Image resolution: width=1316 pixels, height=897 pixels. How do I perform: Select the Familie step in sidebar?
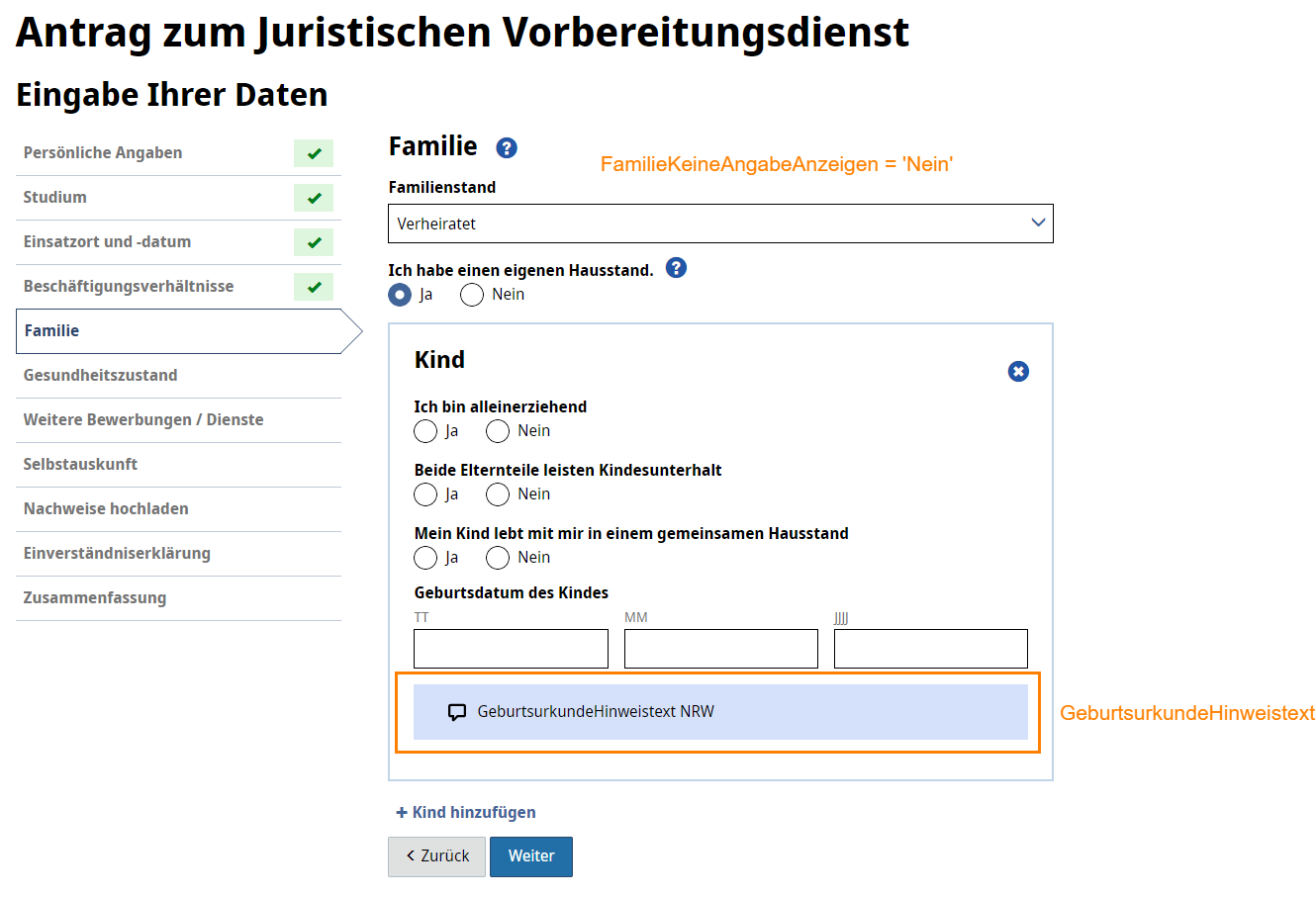click(x=188, y=331)
